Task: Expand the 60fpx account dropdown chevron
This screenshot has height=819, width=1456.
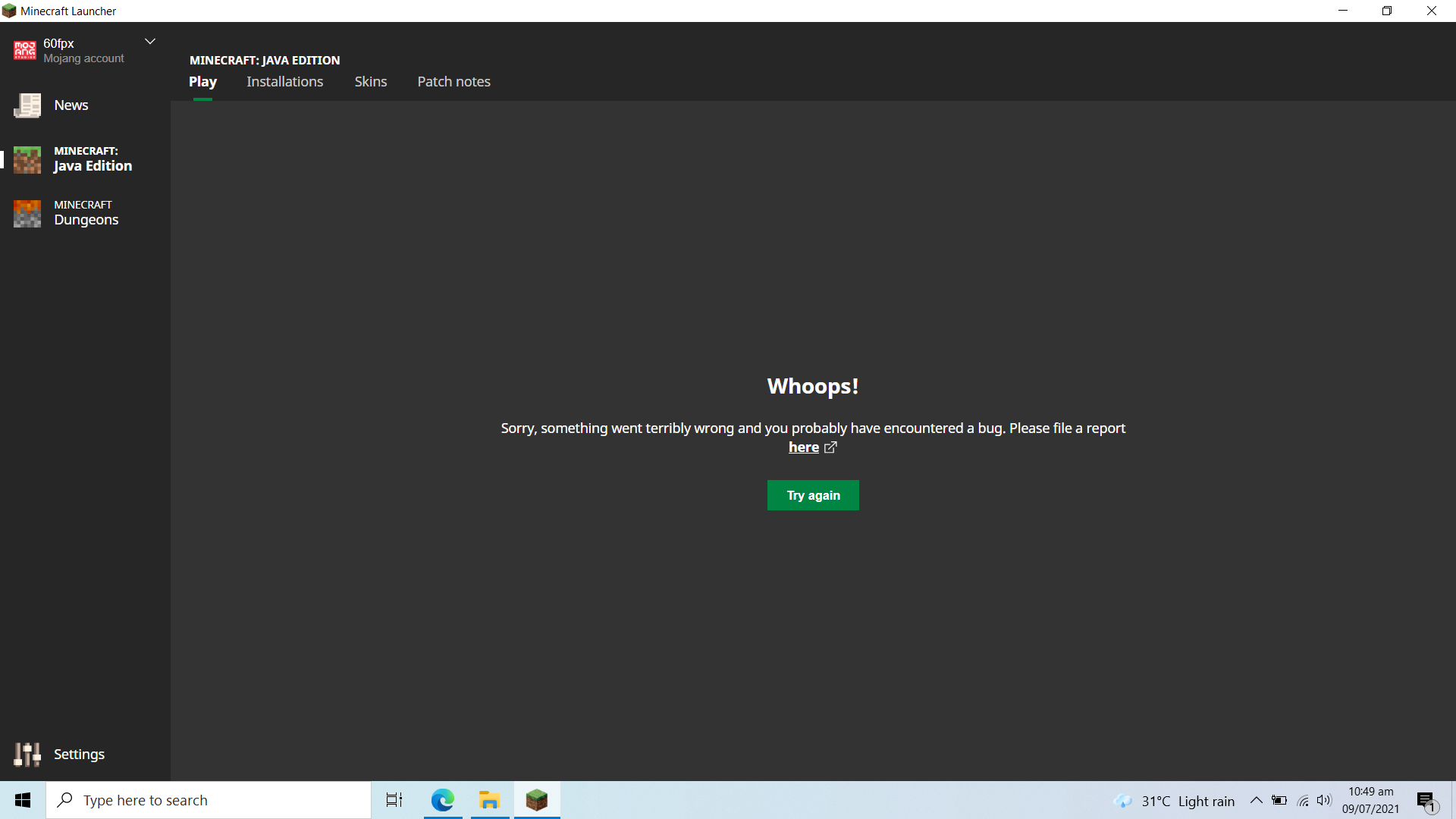Action: pos(150,42)
